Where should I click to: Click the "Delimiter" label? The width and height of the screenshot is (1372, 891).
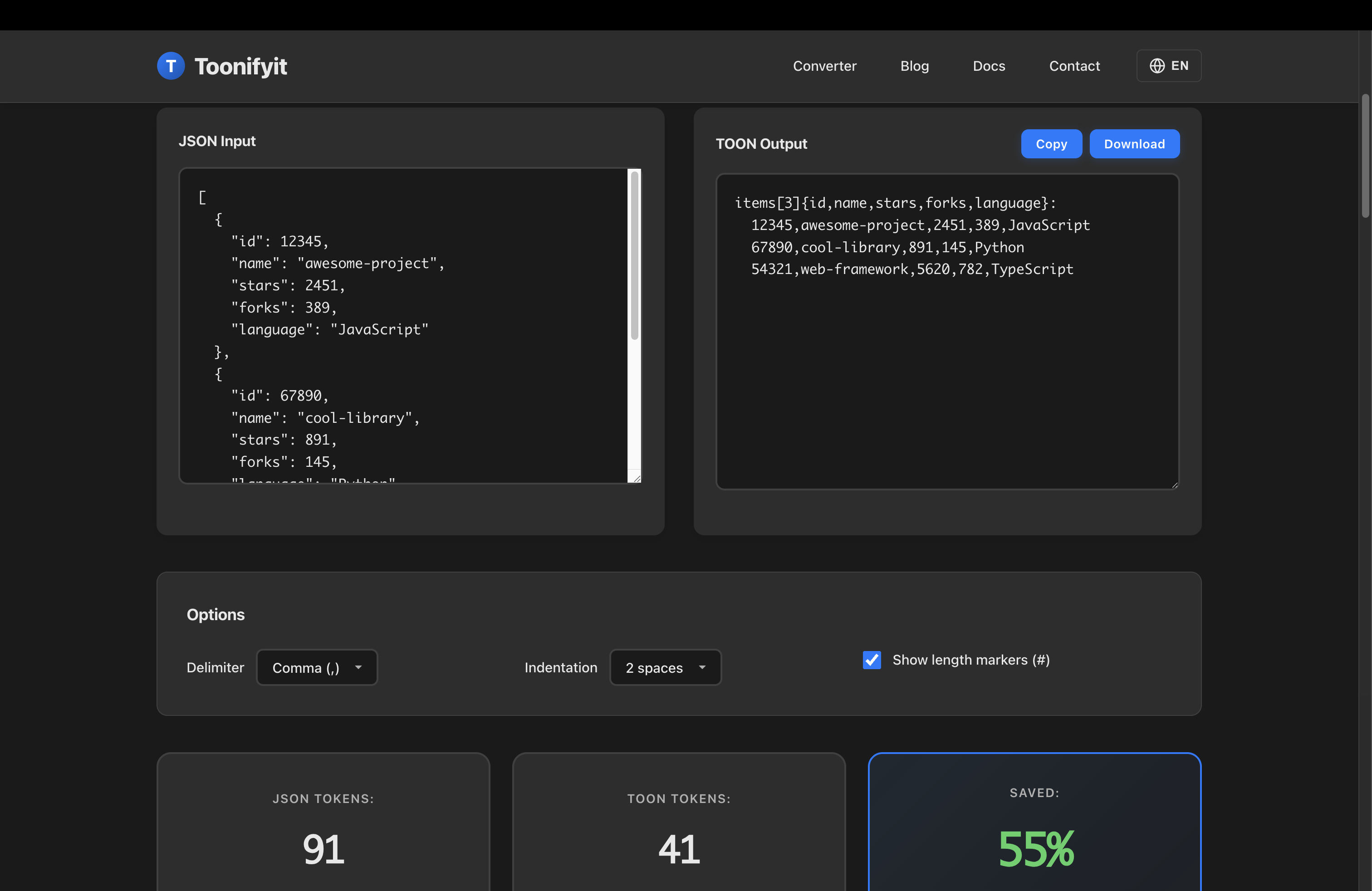[x=215, y=667]
